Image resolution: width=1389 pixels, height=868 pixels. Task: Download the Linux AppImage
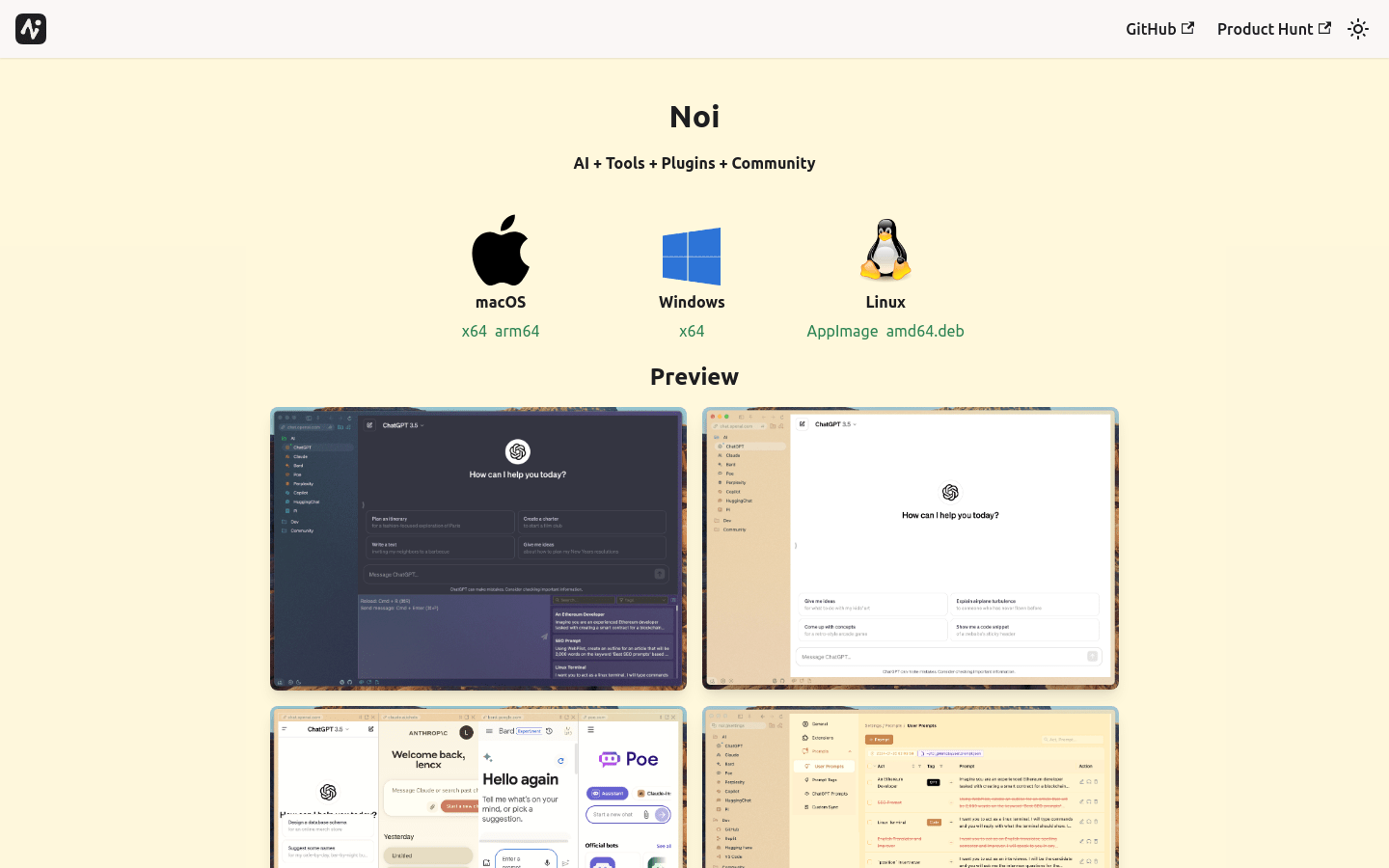[x=842, y=331]
